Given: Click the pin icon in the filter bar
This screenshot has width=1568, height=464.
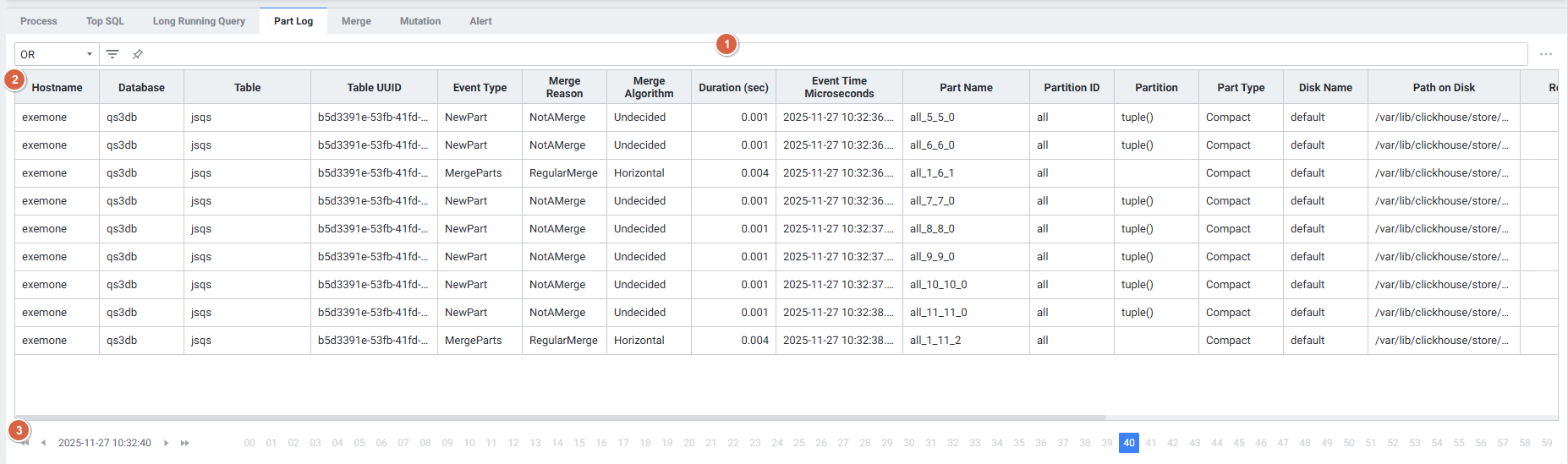Looking at the screenshot, I should (137, 54).
